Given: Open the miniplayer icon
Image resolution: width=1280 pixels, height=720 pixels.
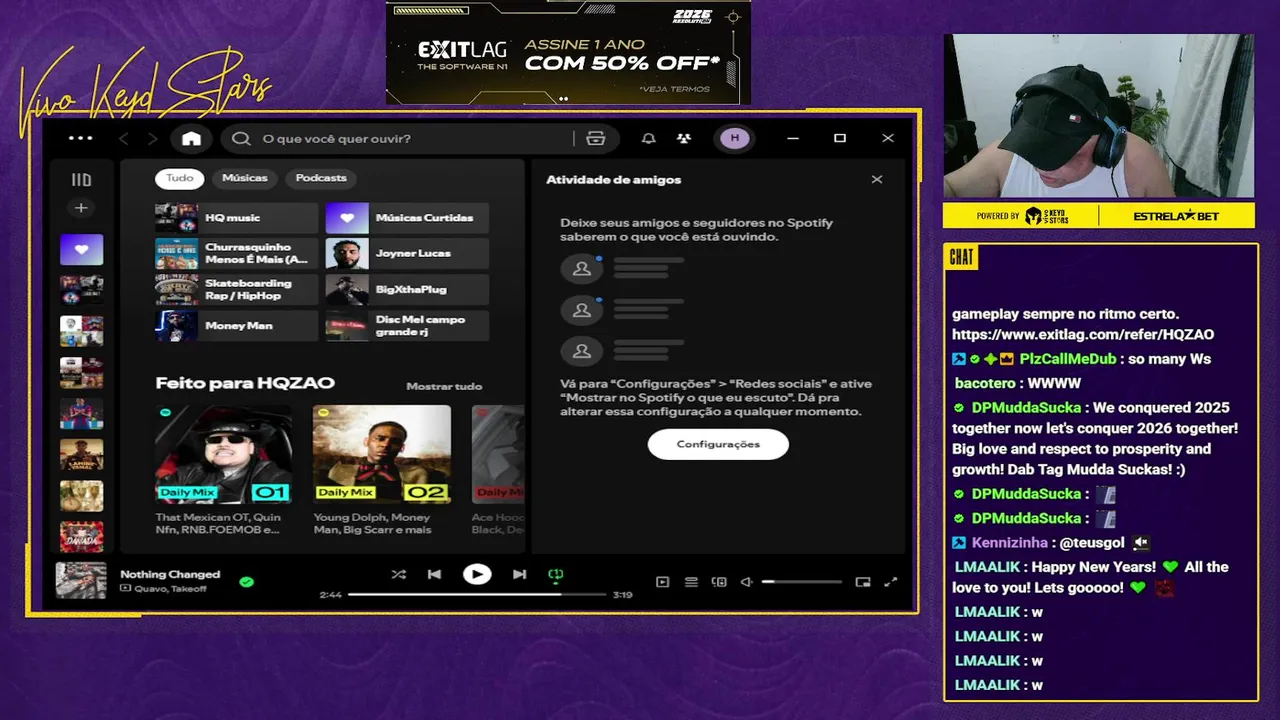Looking at the screenshot, I should click(x=863, y=582).
